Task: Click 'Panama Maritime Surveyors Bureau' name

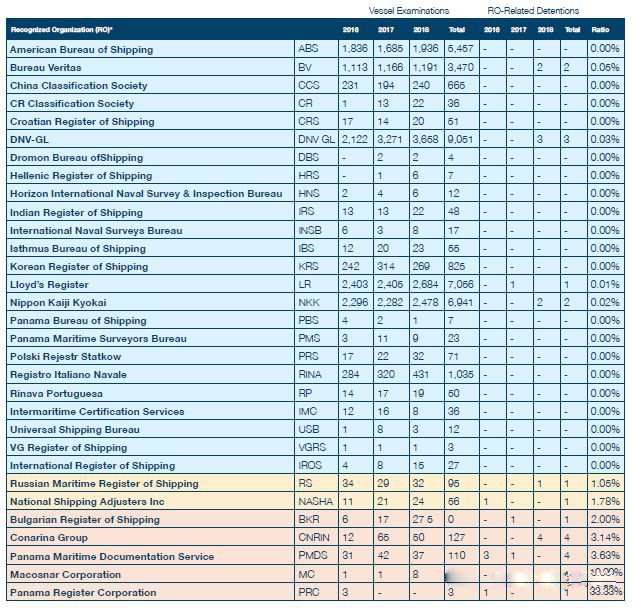Action: pyautogui.click(x=99, y=338)
